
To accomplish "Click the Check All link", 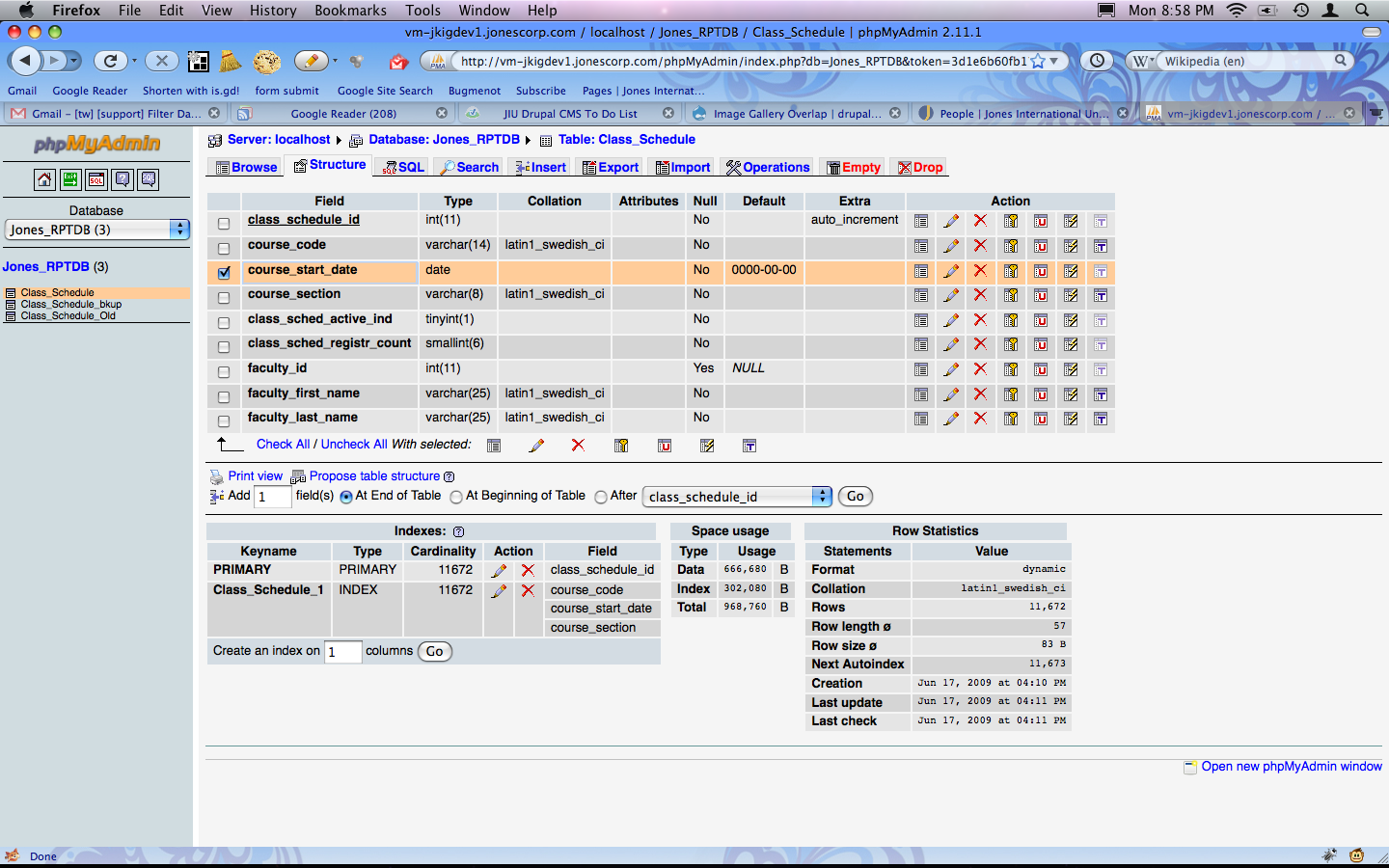I will 283,445.
